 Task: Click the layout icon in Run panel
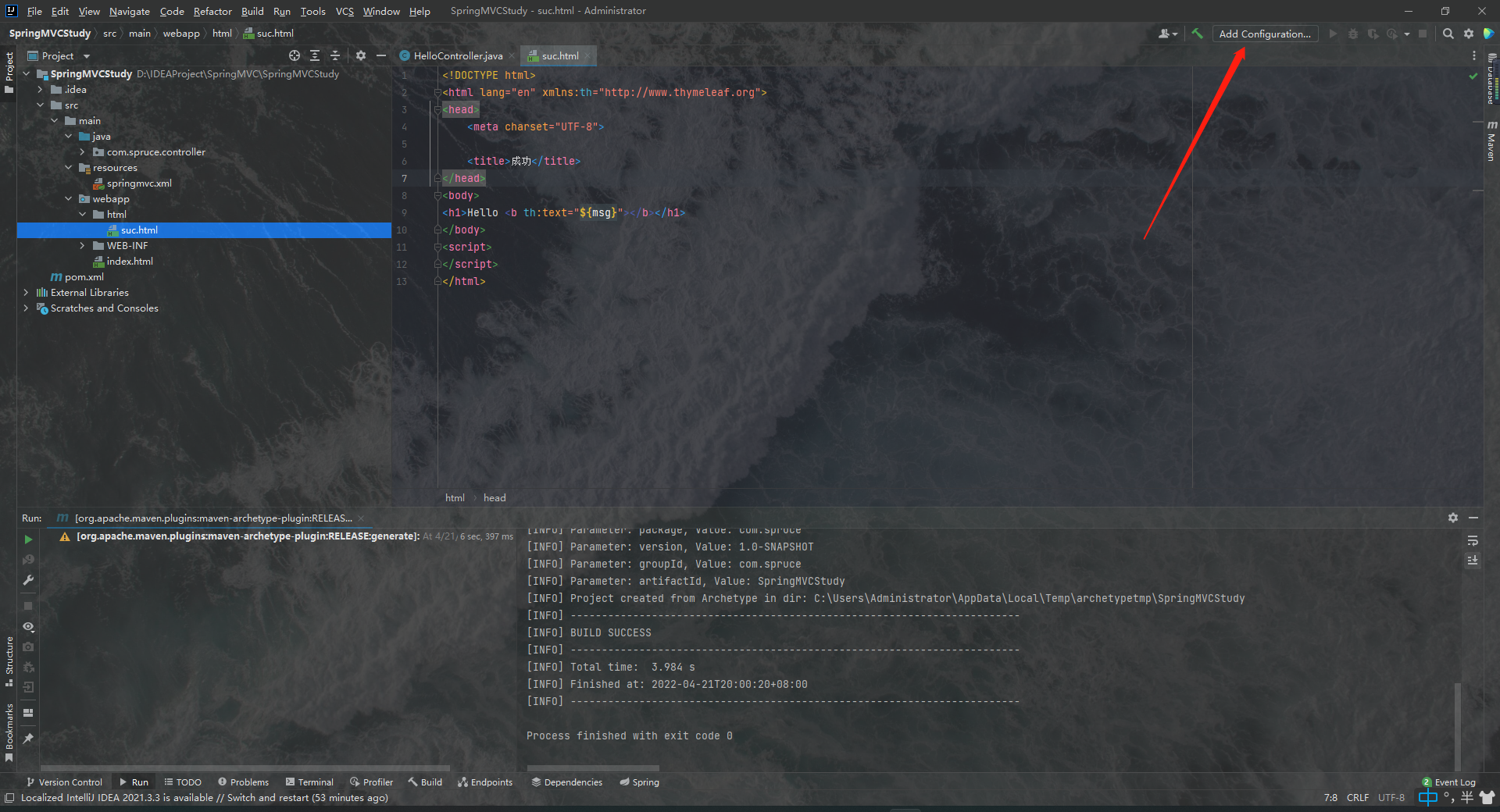tap(28, 712)
